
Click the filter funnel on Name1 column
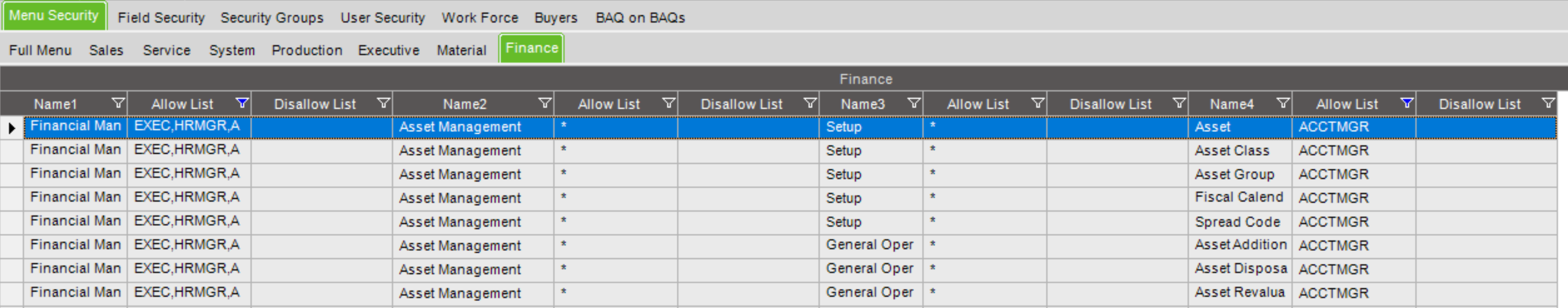118,104
